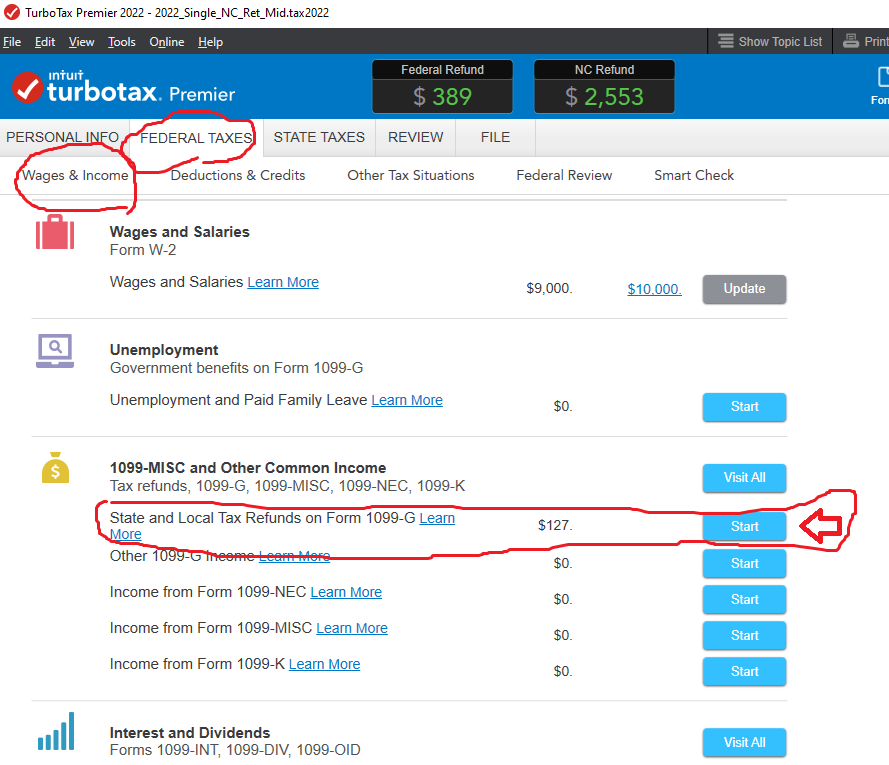Start the State and Local Tax Refunds section
The width and height of the screenshot is (889, 765).
pos(744,527)
